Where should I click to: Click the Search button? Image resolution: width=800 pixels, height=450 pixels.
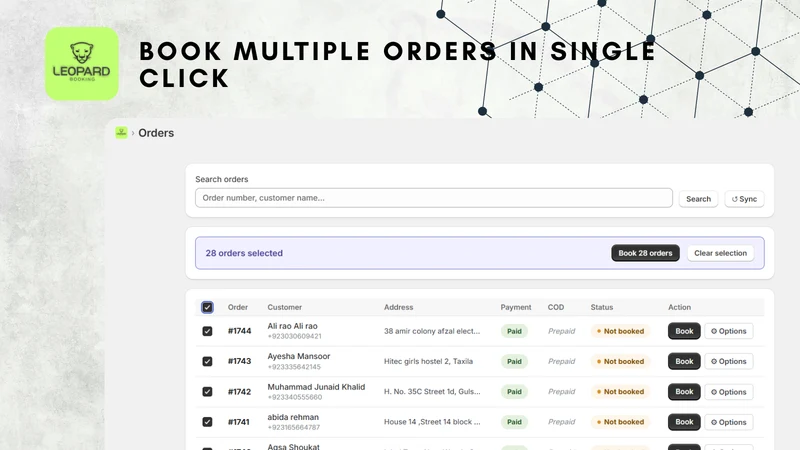click(x=698, y=199)
